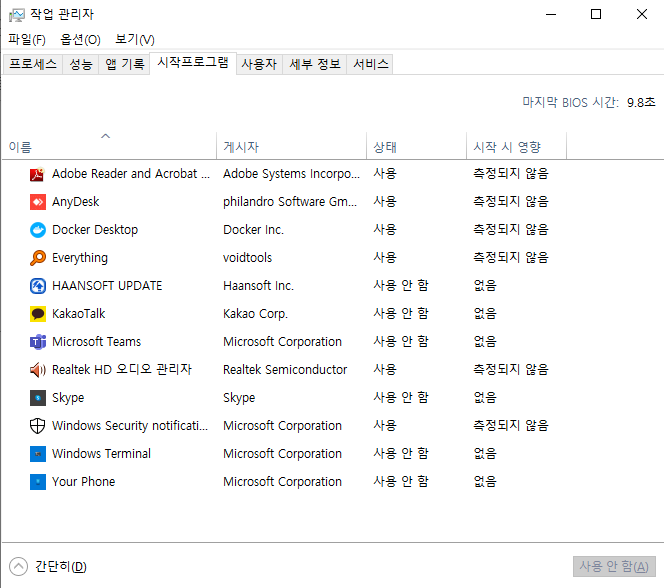664x588 pixels.
Task: Open the 파일(F) menu
Action: [27, 39]
